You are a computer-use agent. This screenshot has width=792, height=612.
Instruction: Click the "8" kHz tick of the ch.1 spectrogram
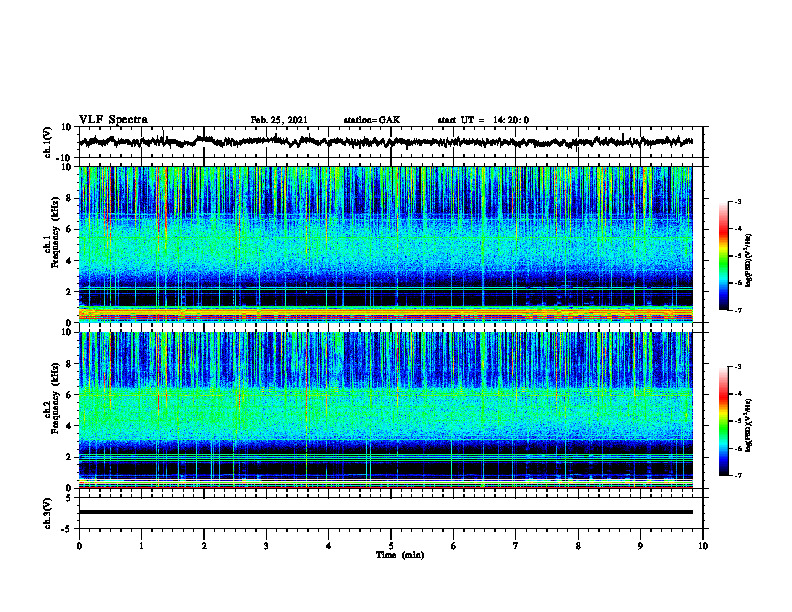pos(69,198)
